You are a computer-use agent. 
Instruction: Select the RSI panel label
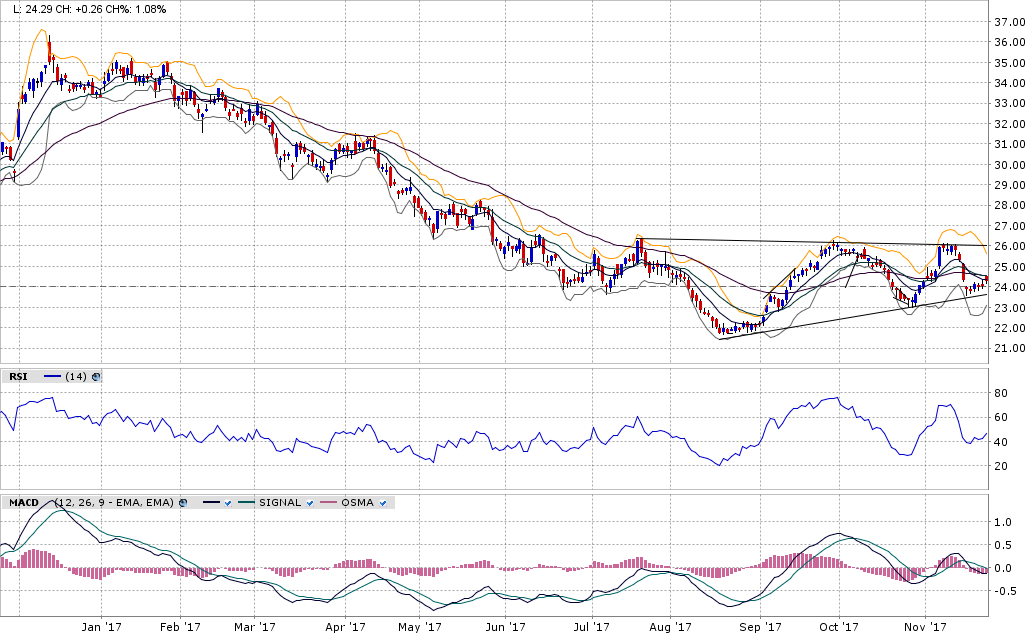click(18, 377)
